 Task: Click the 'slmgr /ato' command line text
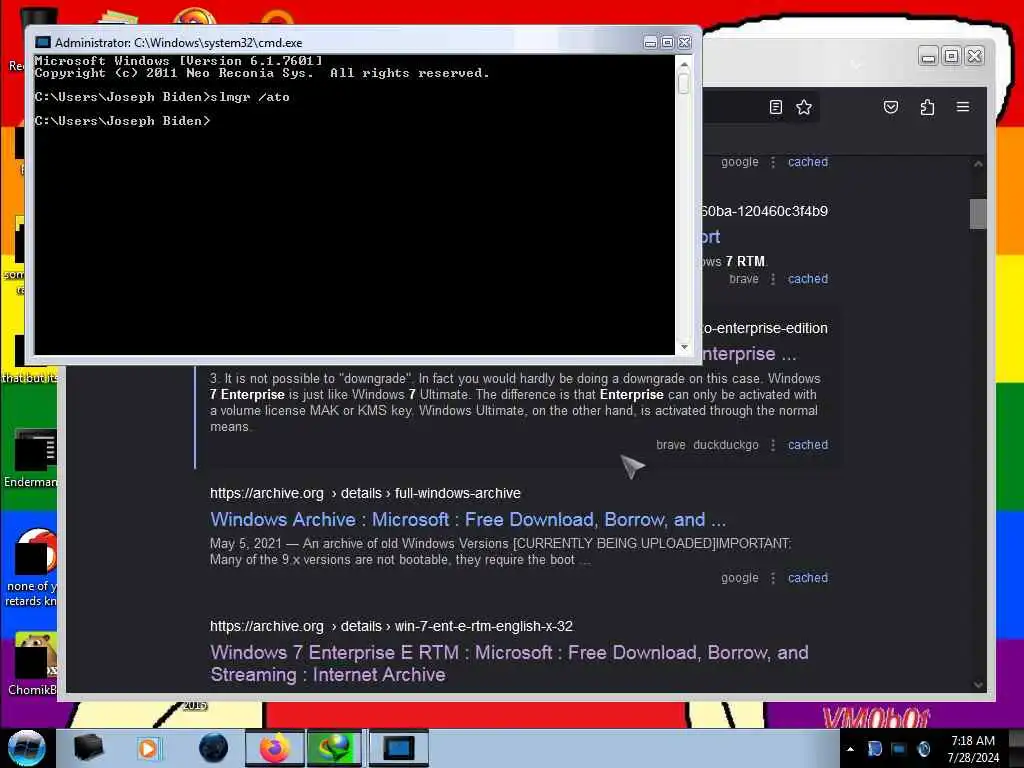coord(250,97)
